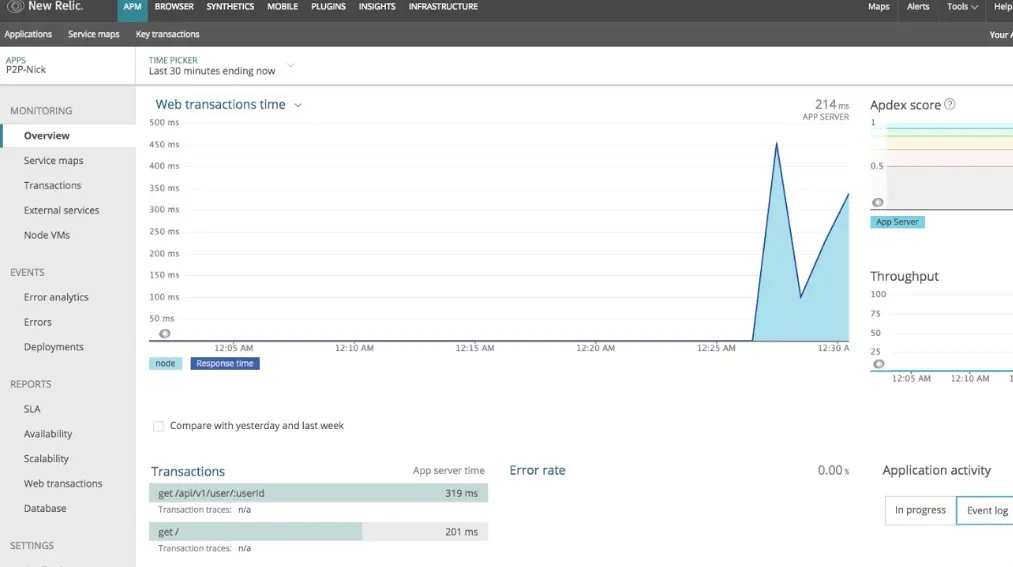This screenshot has height=567, width=1013.
Task: Open the Availability report
Action: click(48, 434)
